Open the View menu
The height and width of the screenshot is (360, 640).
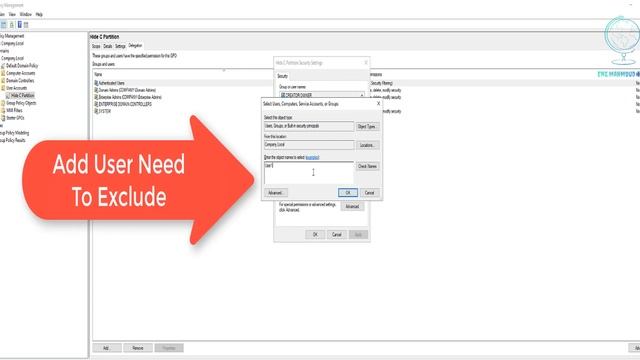[12, 14]
